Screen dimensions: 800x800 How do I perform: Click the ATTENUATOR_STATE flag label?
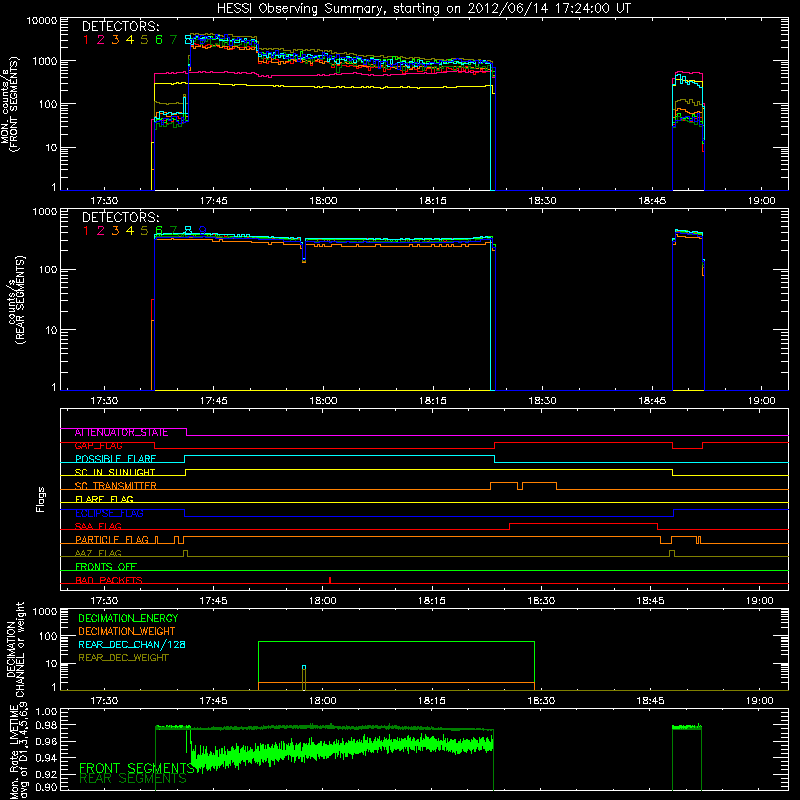click(x=121, y=432)
